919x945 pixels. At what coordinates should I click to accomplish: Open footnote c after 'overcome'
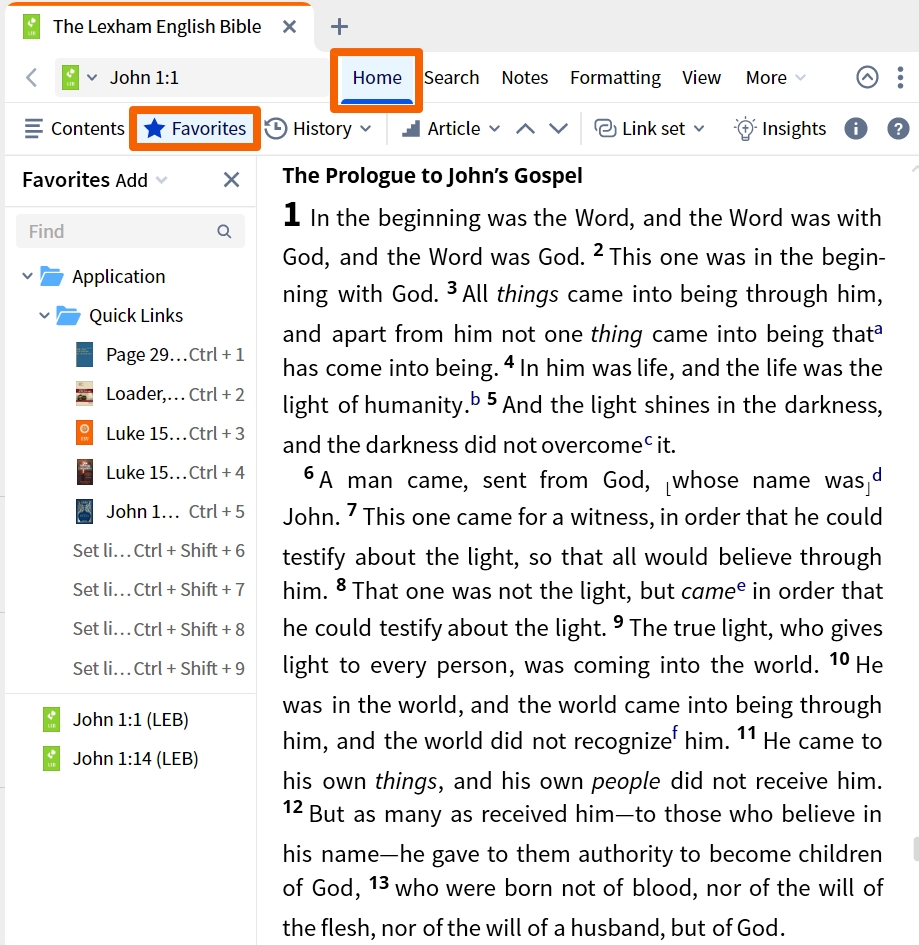[x=648, y=439]
